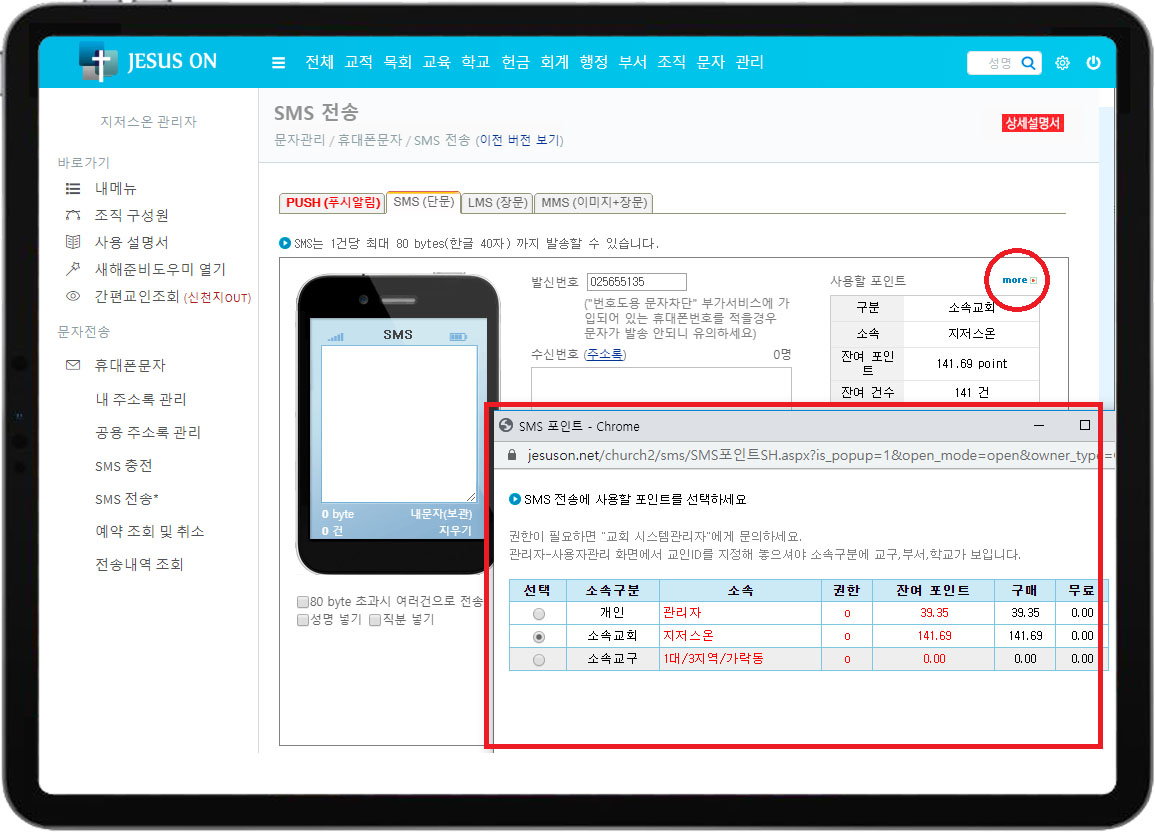Switch to the LMS (장문) tab
Screen dimensions: 1155x832
point(496,203)
